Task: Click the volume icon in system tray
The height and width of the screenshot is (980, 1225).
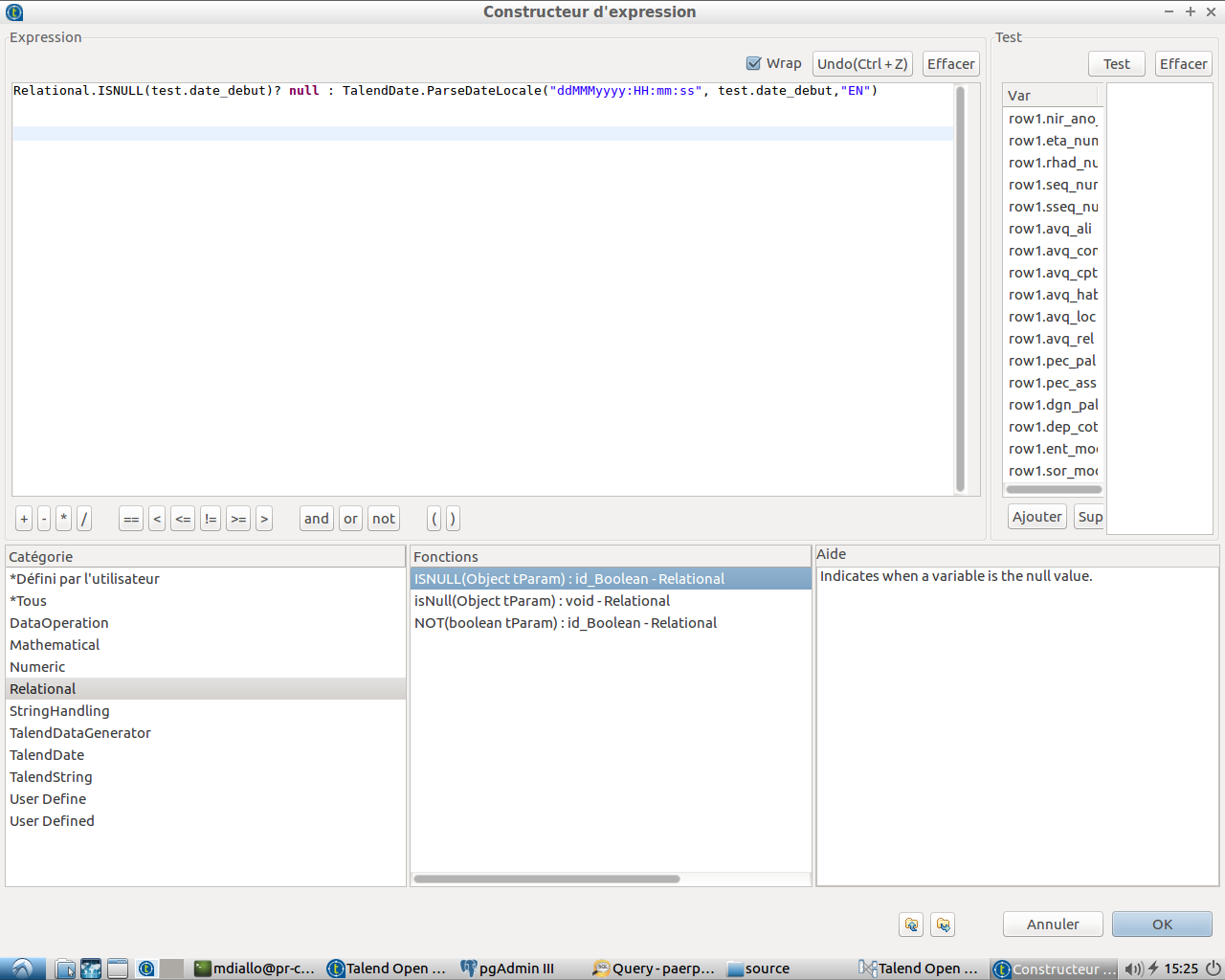Action: pyautogui.click(x=1134, y=969)
